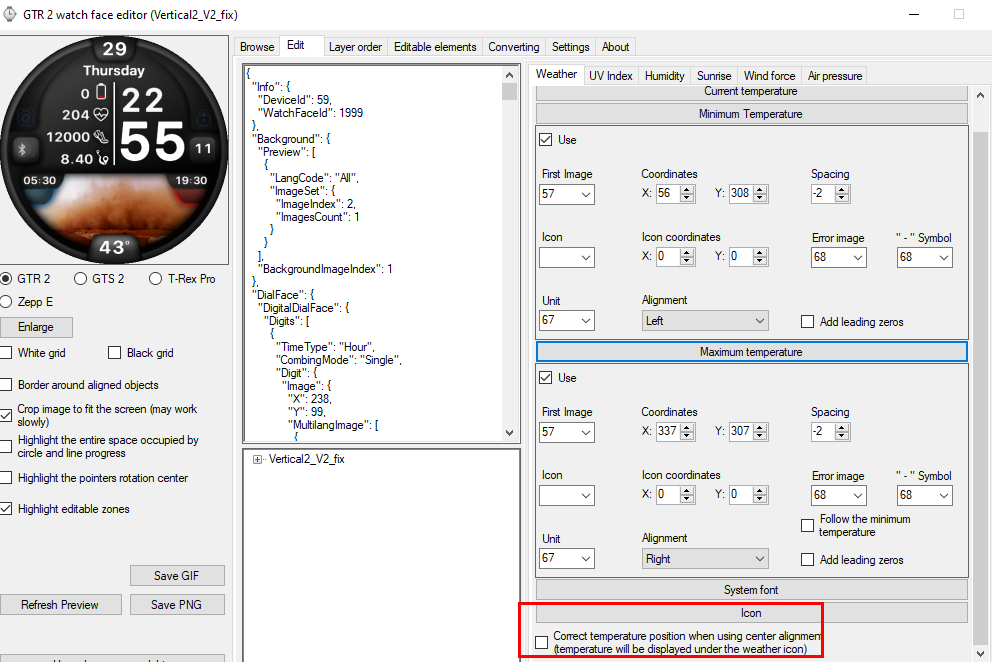This screenshot has height=662, width=992.
Task: Select the UV Index sub-tab
Action: [611, 76]
